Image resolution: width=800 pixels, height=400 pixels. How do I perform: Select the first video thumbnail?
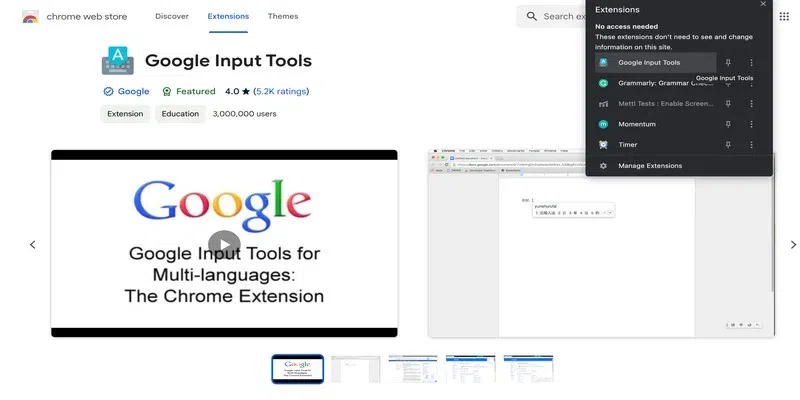click(297, 369)
